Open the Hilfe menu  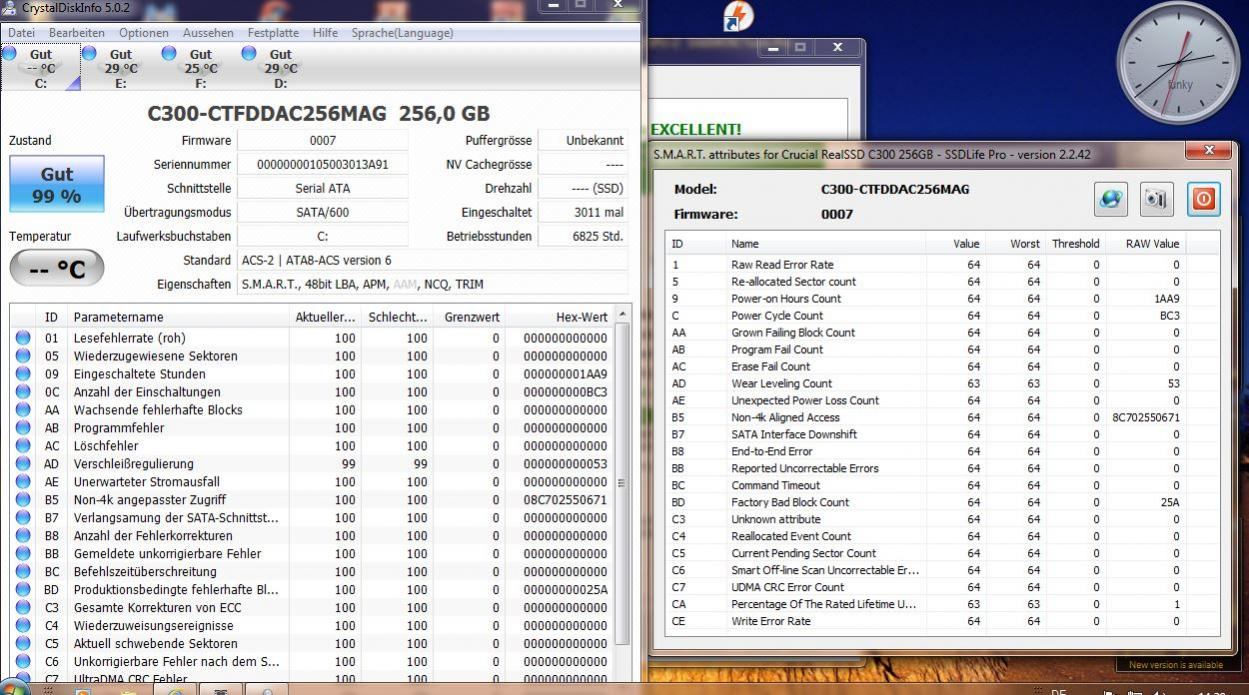click(325, 33)
